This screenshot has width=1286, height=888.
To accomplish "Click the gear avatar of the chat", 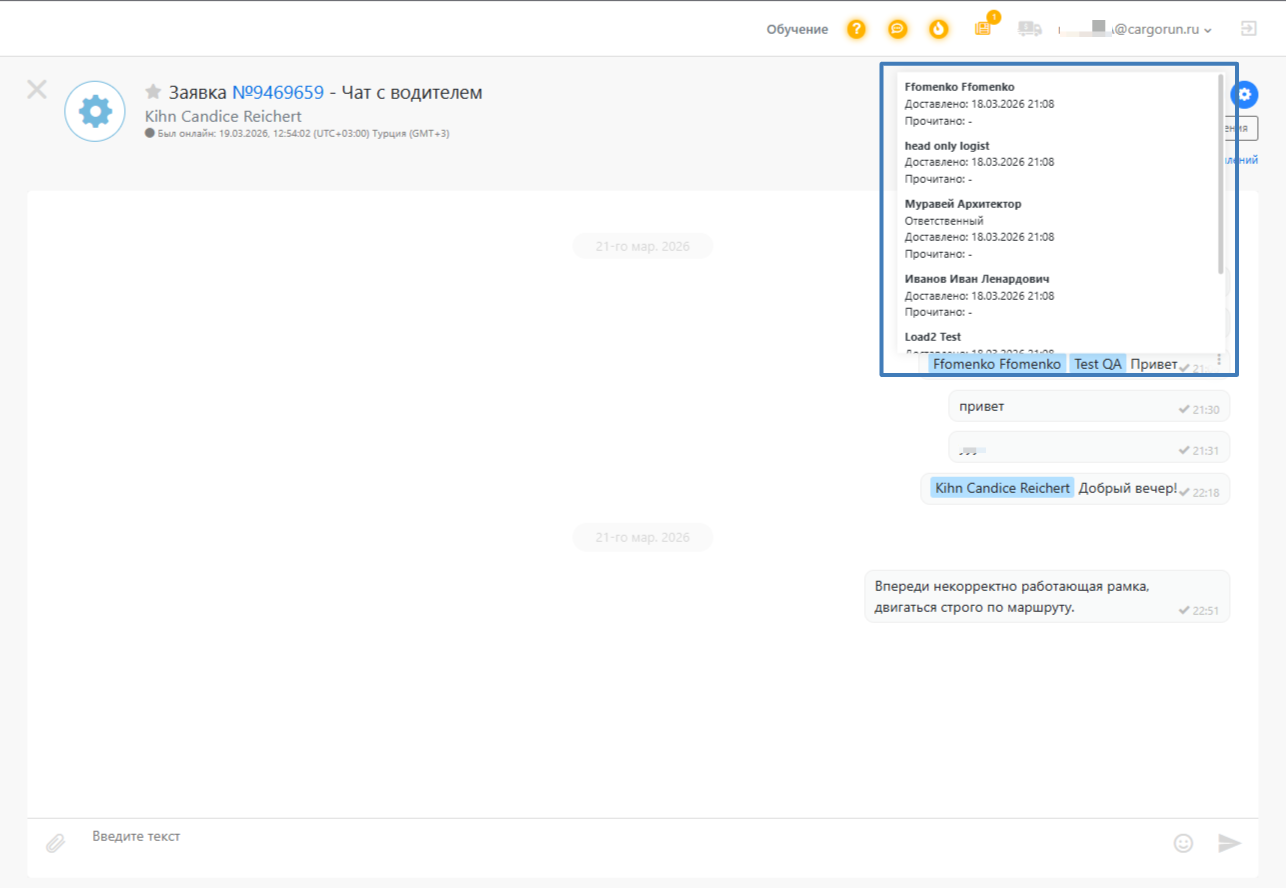I will click(95, 111).
